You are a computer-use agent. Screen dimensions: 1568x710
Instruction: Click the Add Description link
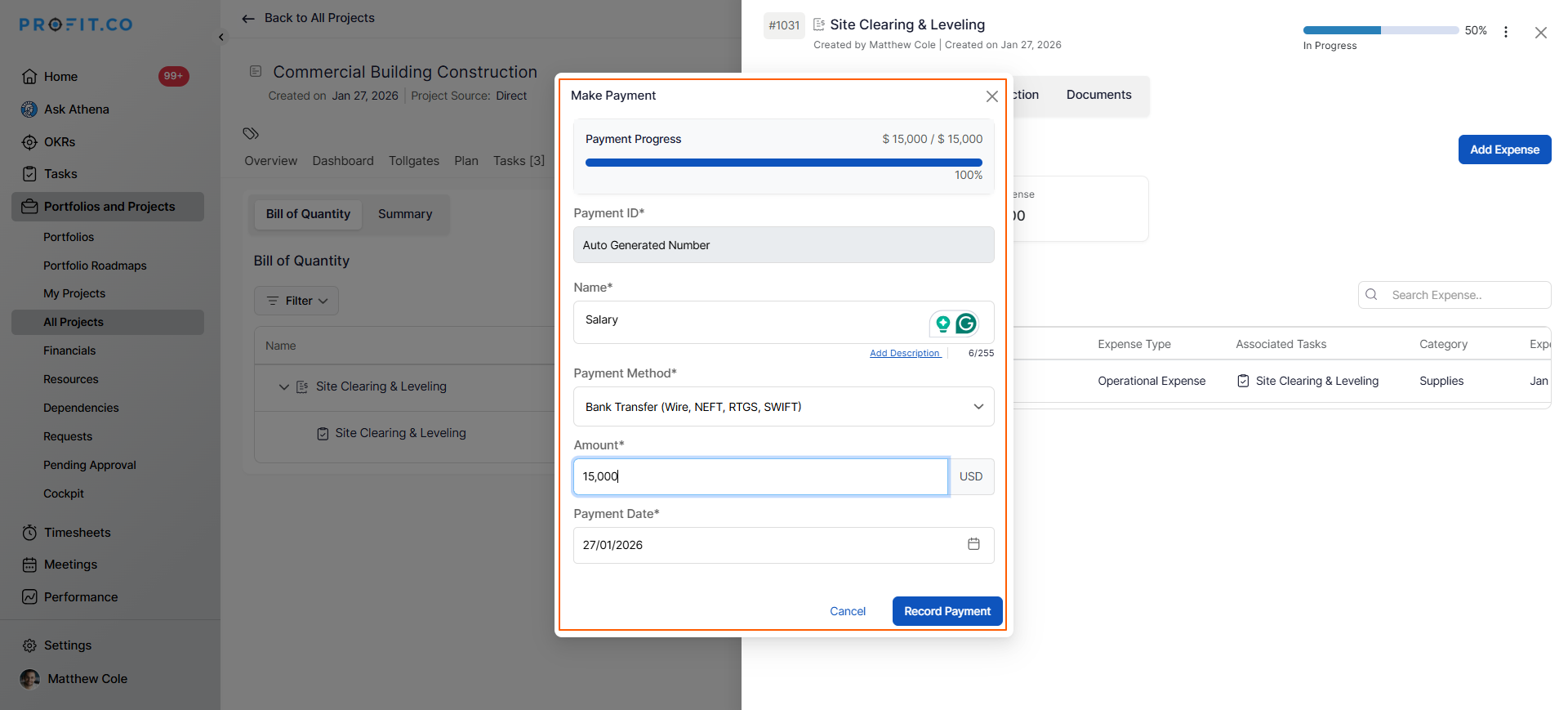click(x=904, y=353)
